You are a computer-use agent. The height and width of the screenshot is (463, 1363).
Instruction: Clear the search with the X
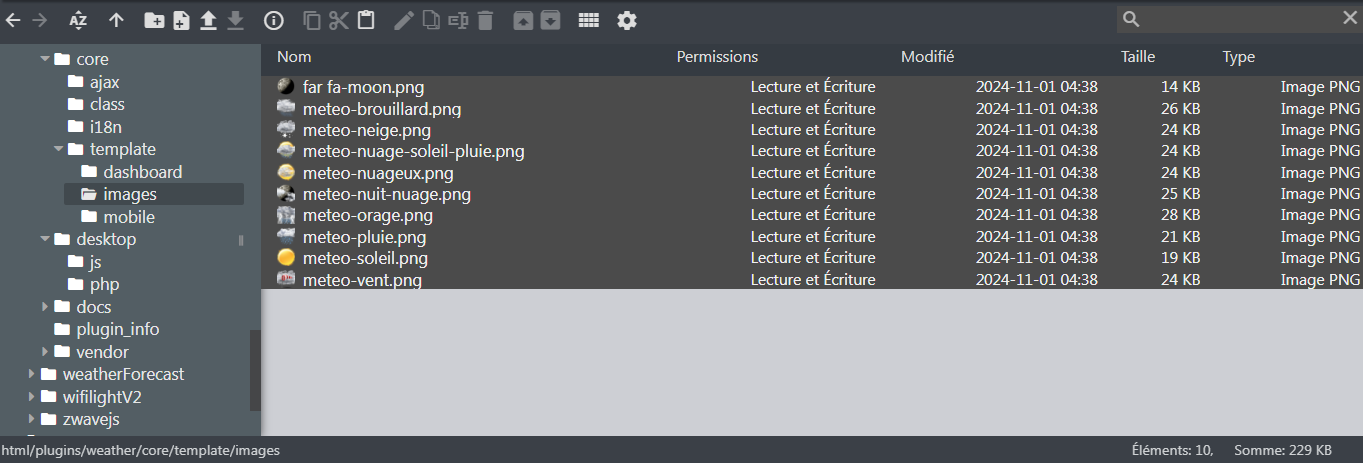tap(1350, 18)
